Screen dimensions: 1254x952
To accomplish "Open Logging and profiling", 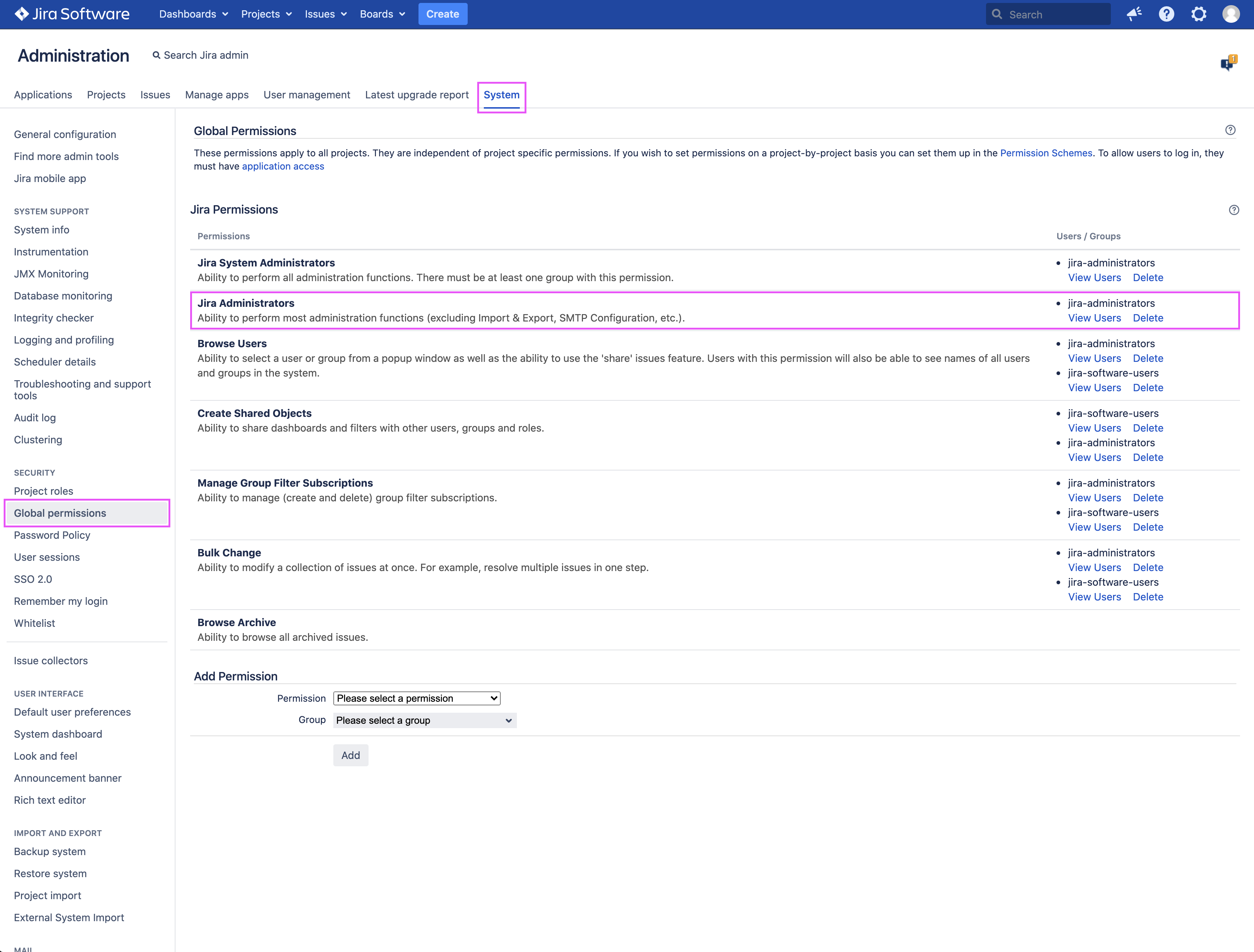I will (64, 340).
